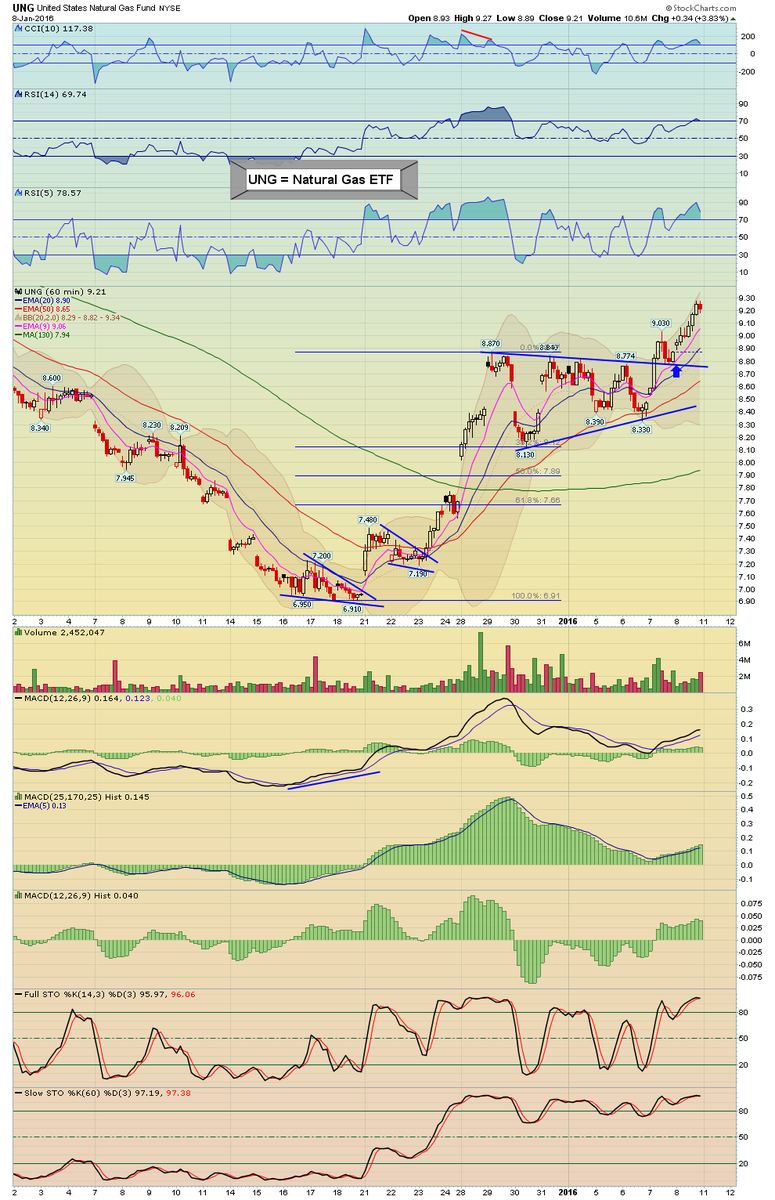
Task: Click the 'UNG = Natural Gas ETF' text box
Action: pos(319,179)
